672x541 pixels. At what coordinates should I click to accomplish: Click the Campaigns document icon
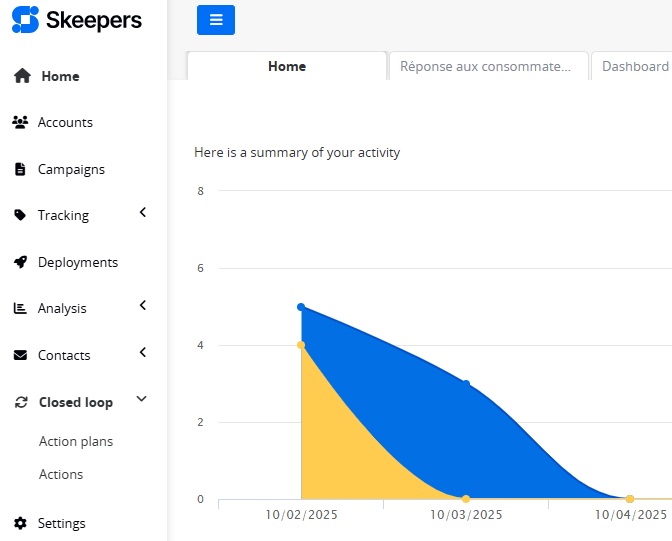(20, 169)
